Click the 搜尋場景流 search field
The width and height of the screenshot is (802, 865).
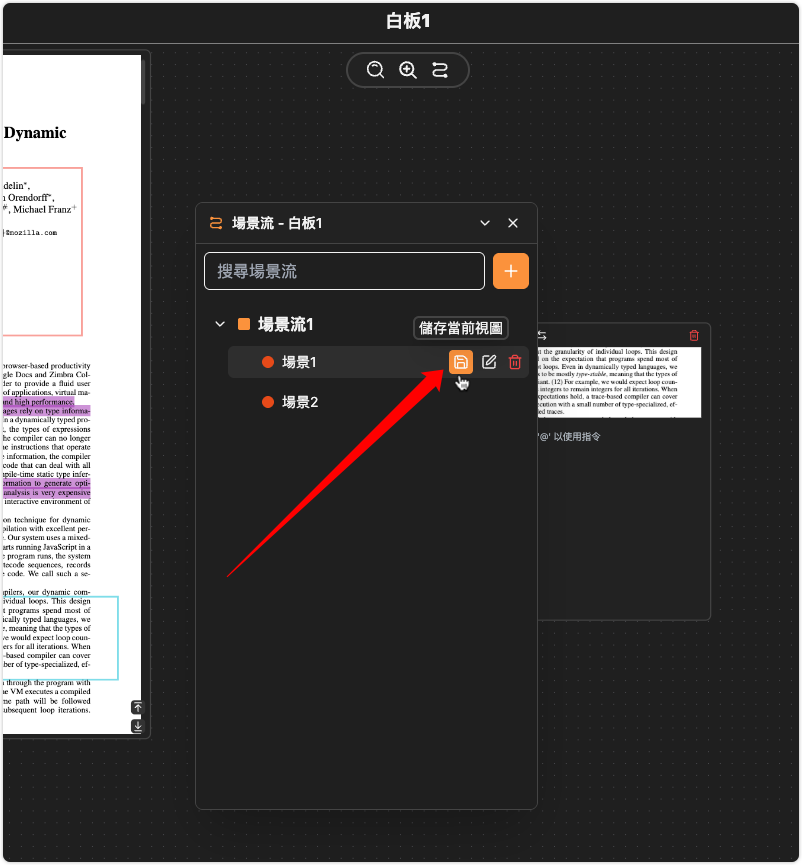tap(344, 271)
